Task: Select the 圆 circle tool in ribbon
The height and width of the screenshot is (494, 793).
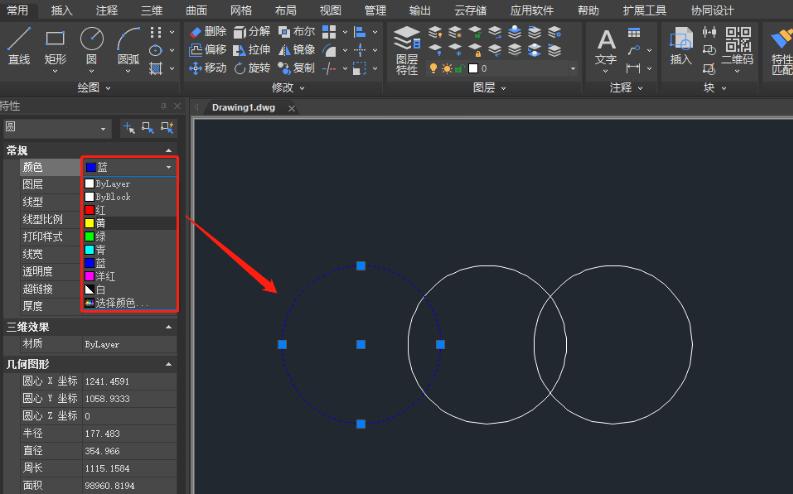Action: pyautogui.click(x=92, y=46)
